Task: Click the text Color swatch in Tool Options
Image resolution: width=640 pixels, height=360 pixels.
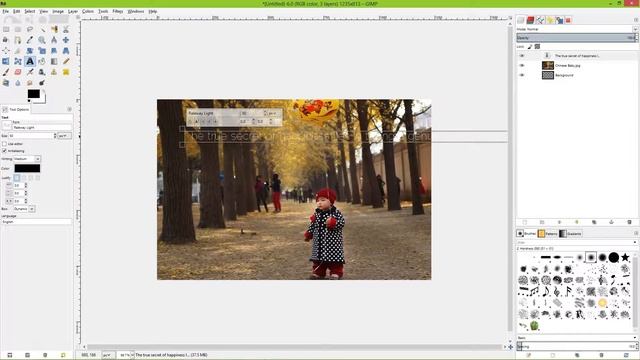Action: pos(27,168)
